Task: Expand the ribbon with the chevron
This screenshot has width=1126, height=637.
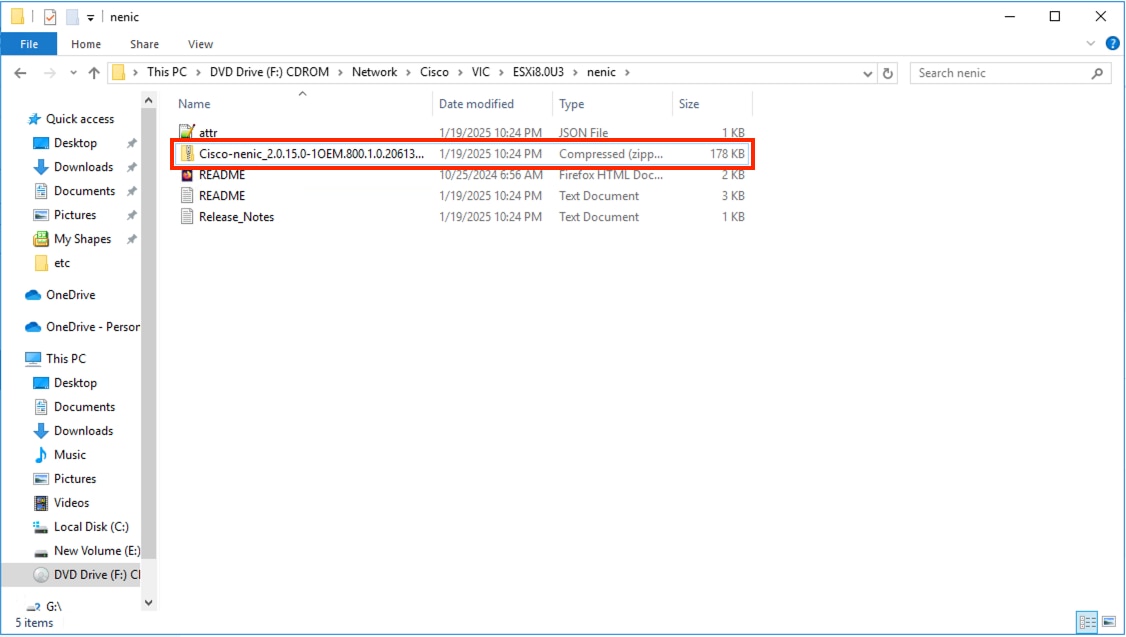Action: point(1091,44)
